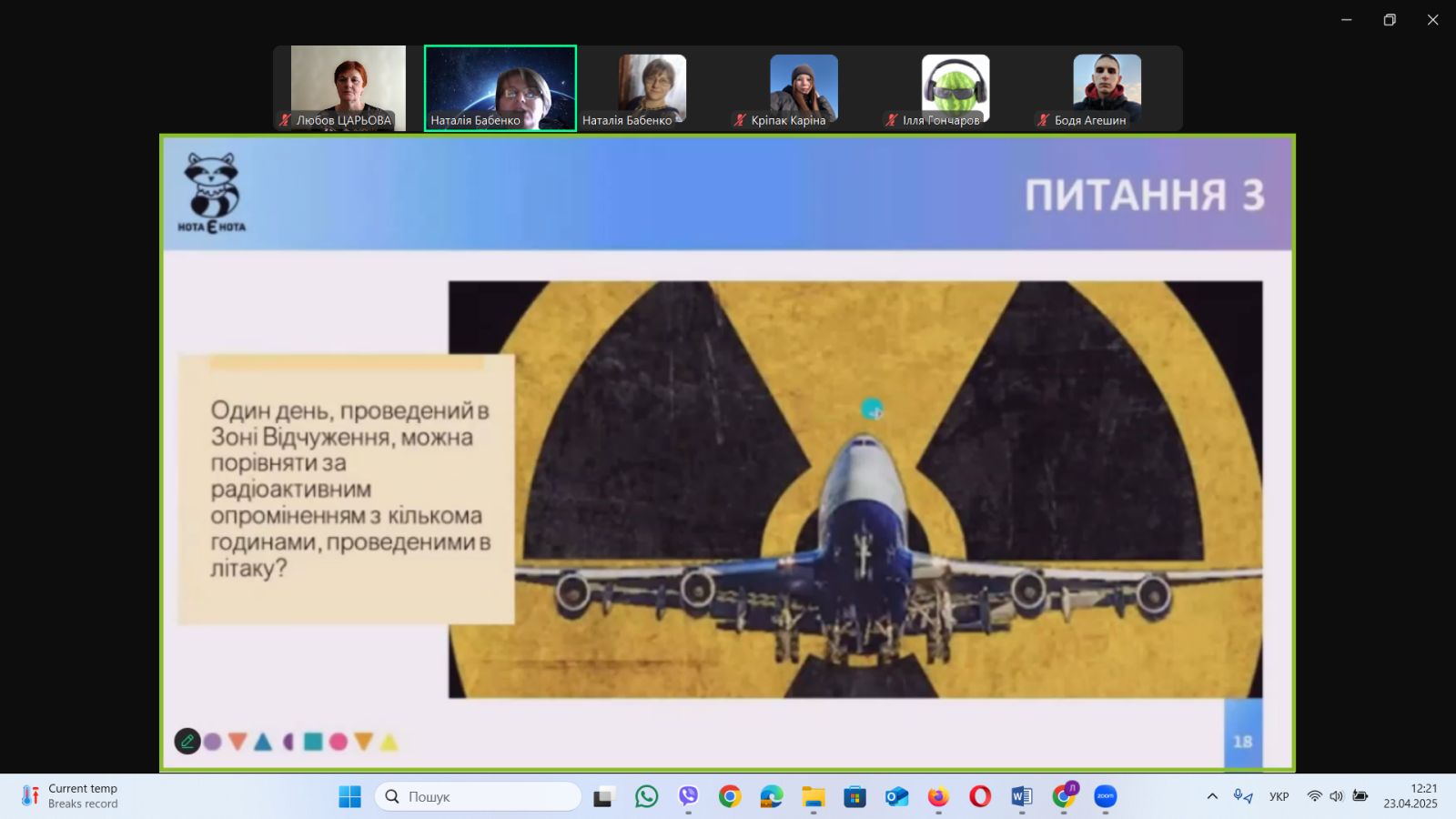Expand the hidden system tray icons chevron

[x=1212, y=796]
